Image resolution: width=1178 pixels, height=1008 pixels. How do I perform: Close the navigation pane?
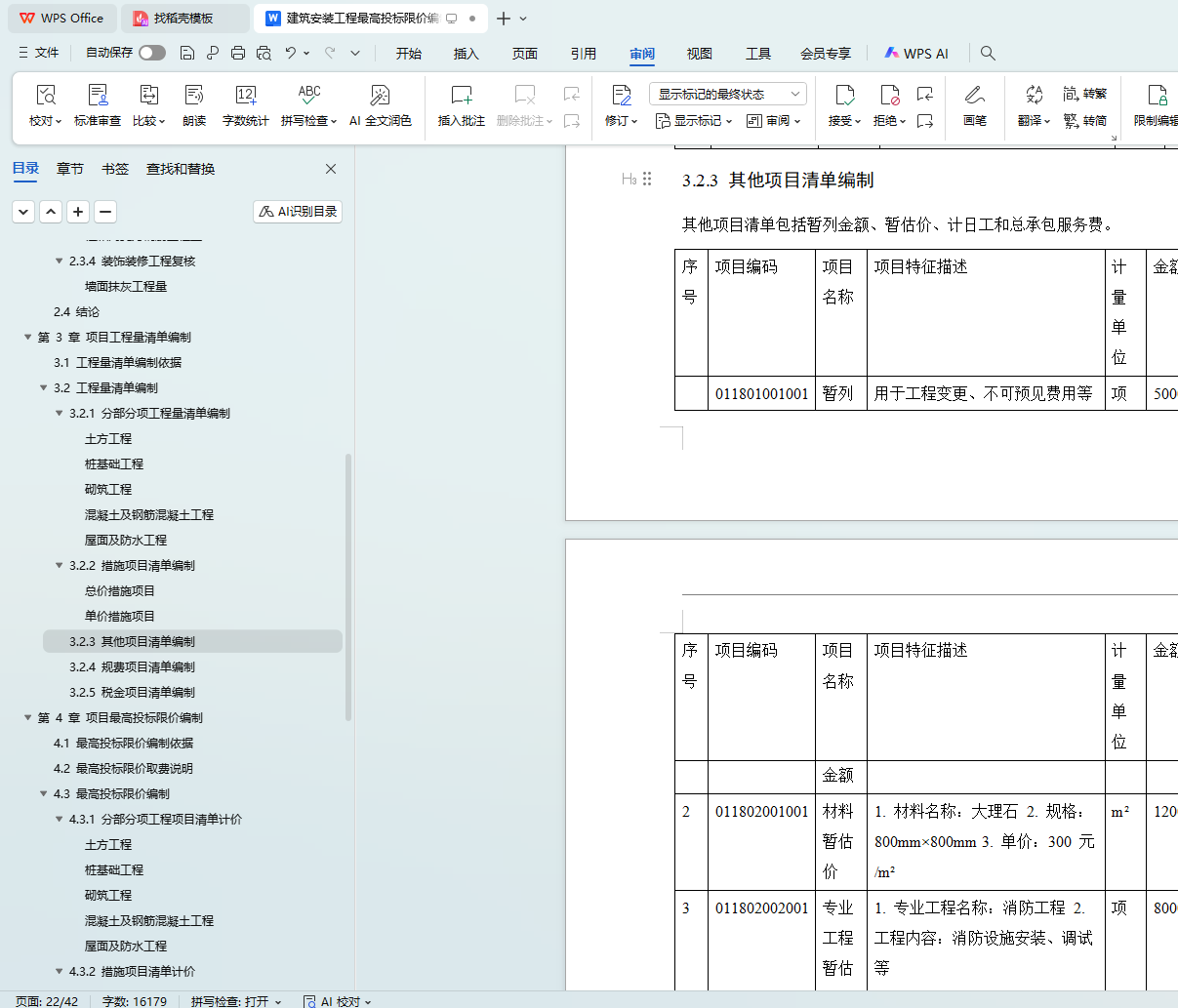pos(331,169)
